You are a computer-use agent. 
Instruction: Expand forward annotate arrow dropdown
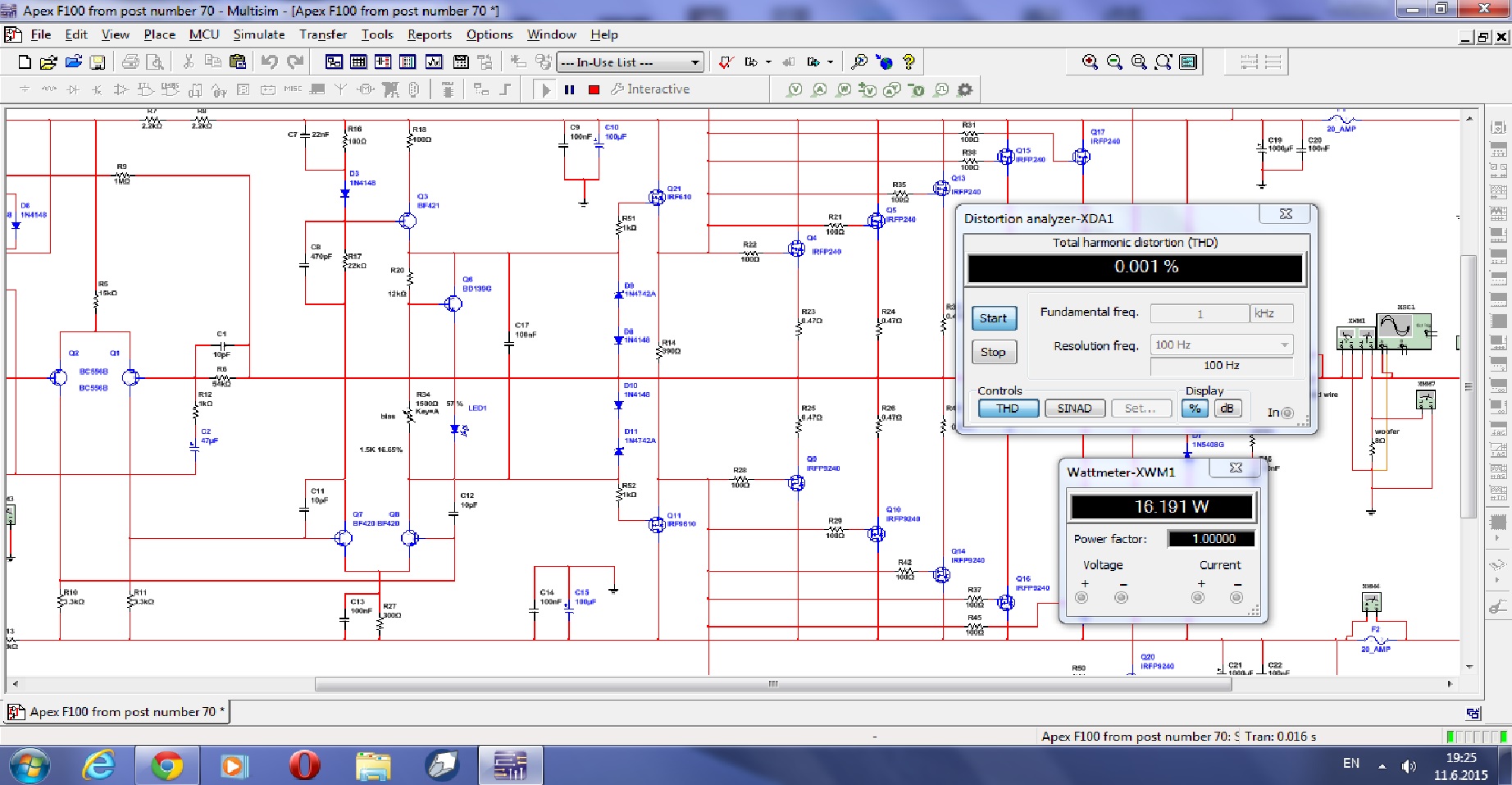click(x=831, y=62)
